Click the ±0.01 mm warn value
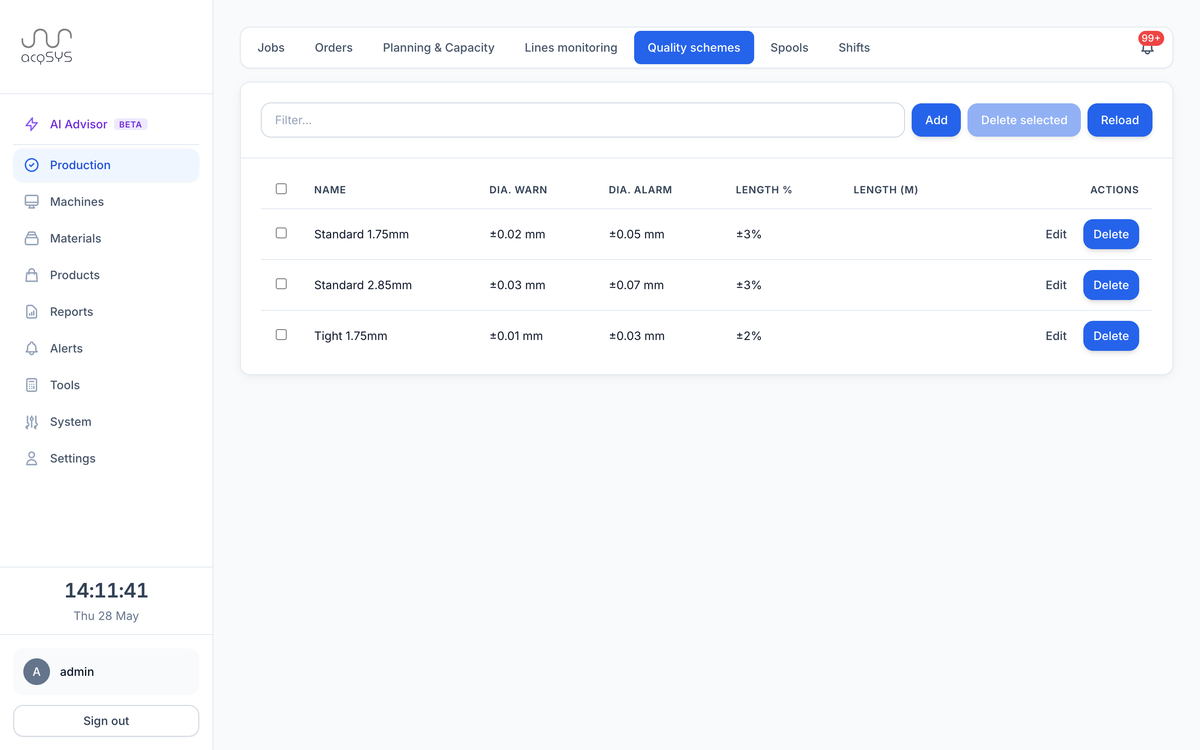This screenshot has height=750, width=1200. click(x=516, y=336)
